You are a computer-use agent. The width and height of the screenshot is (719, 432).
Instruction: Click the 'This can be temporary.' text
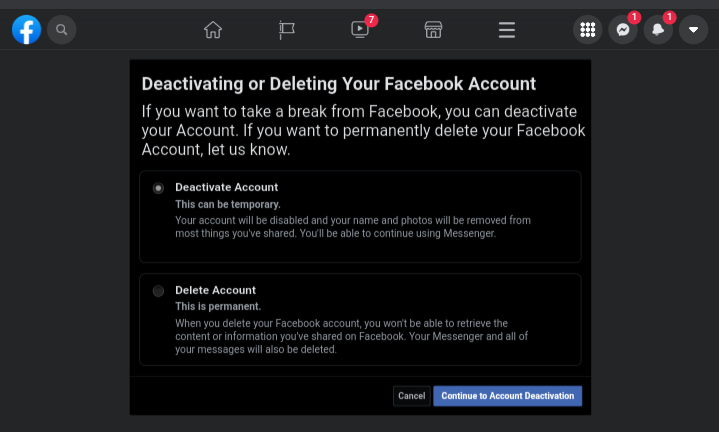coord(228,205)
